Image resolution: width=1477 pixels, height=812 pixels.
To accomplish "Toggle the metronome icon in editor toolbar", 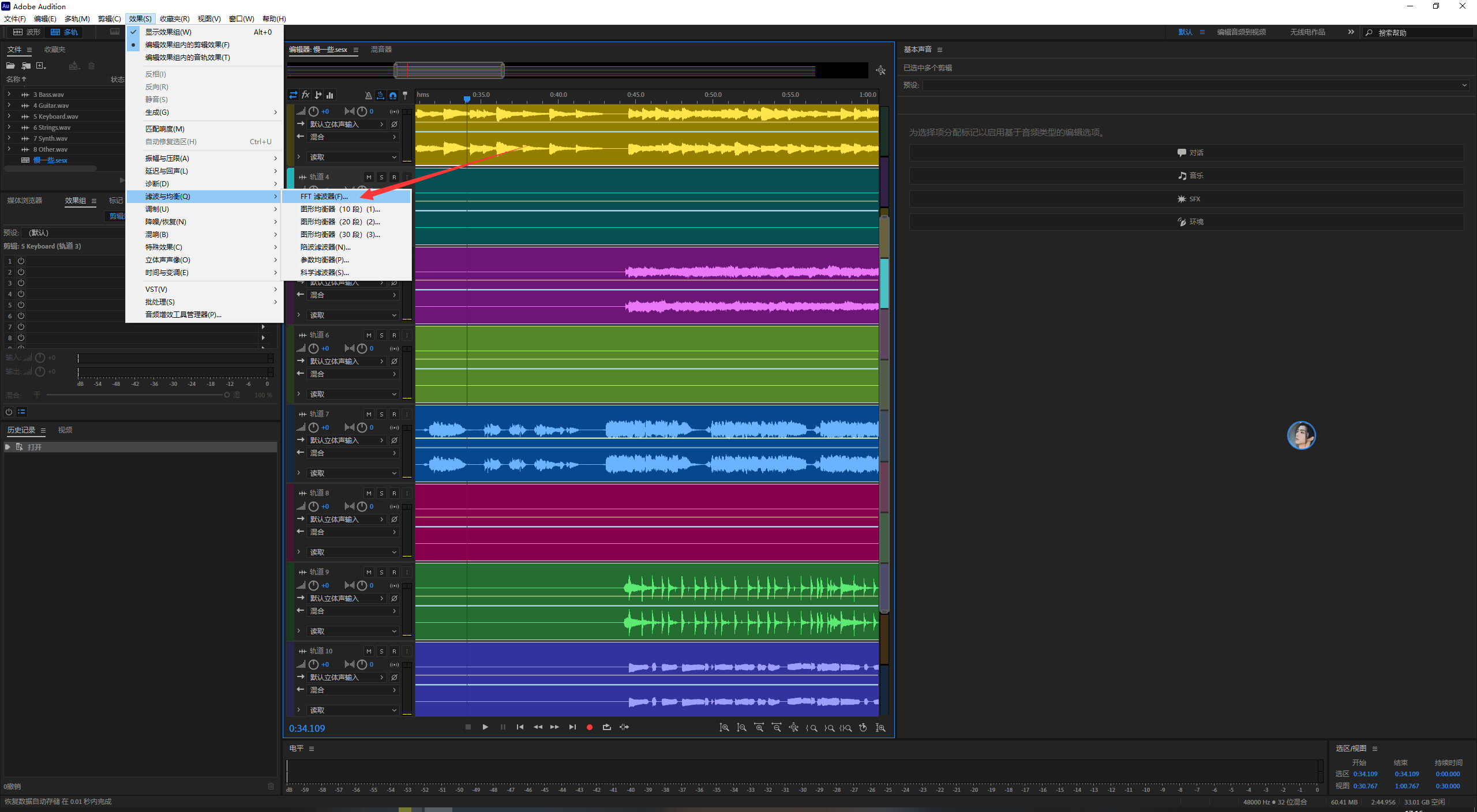I will point(368,95).
